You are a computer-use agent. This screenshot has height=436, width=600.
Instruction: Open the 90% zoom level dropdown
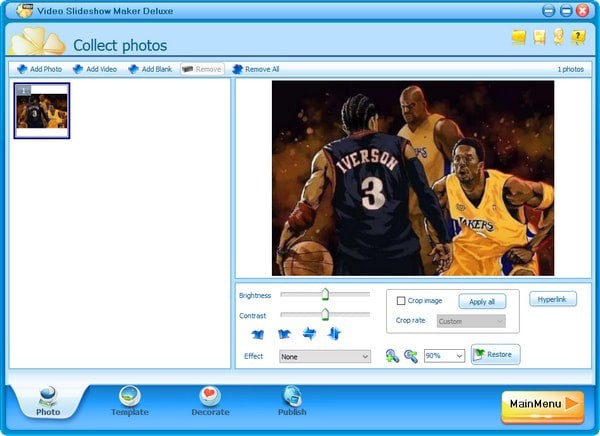[x=444, y=356]
